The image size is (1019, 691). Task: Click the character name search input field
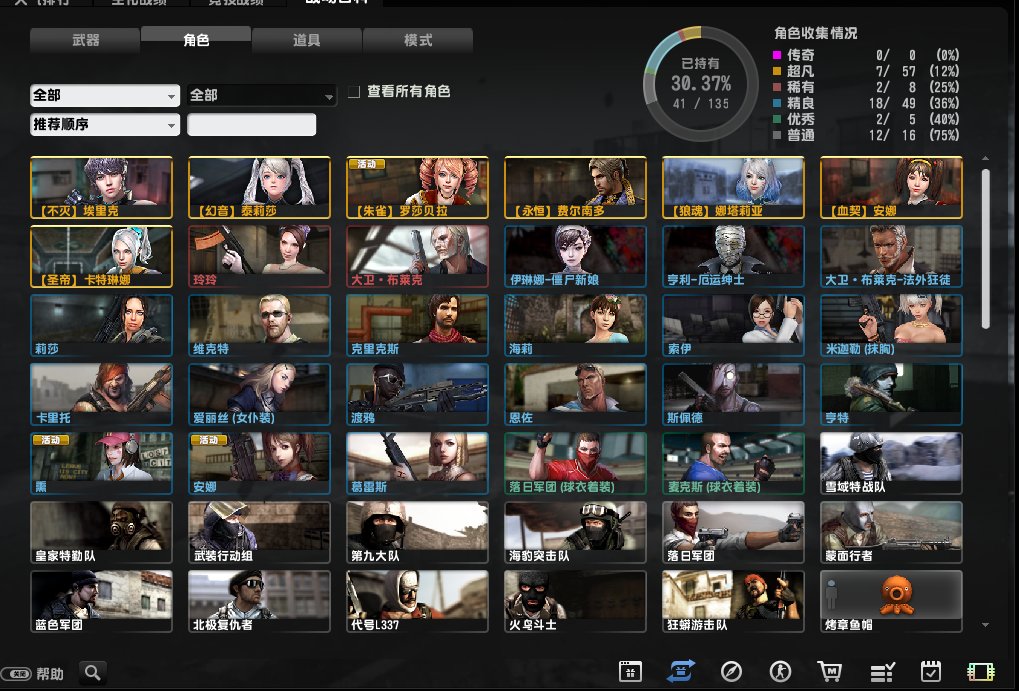252,125
